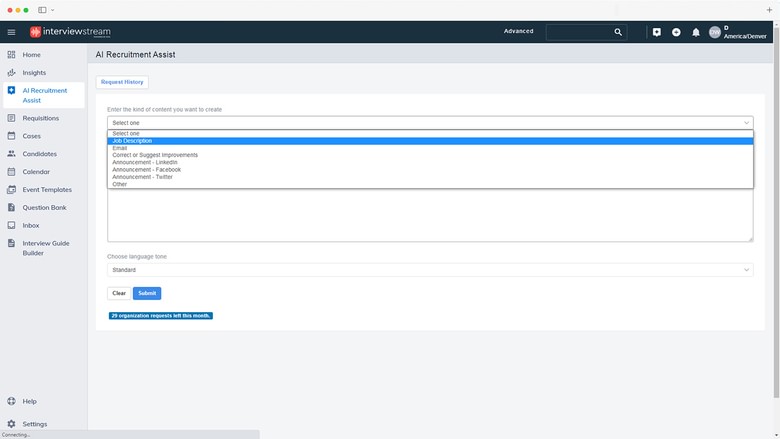This screenshot has width=780, height=439.
Task: Click the Candidates people icon
Action: click(x=11, y=154)
